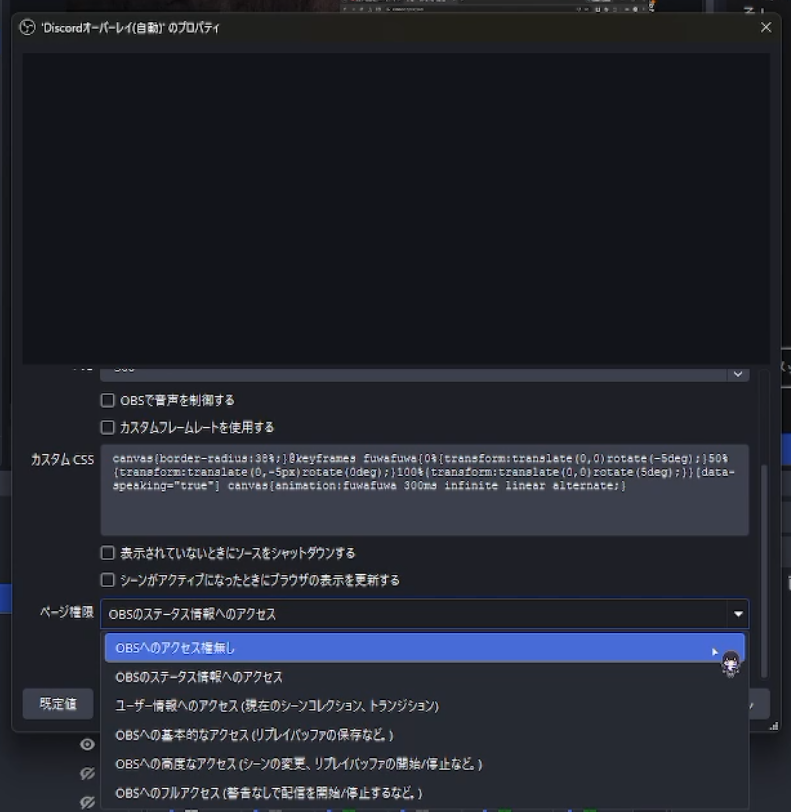Enable シーンがアクティブになったときにブラウザの表示を更新する
Image resolution: width=791 pixels, height=812 pixels.
(x=107, y=580)
